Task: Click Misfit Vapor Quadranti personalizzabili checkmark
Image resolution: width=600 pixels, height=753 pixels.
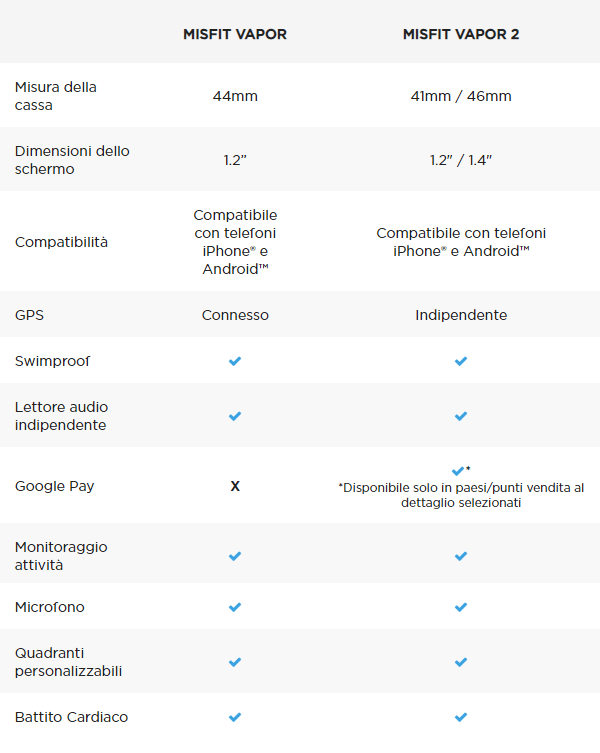Action: pyautogui.click(x=235, y=662)
